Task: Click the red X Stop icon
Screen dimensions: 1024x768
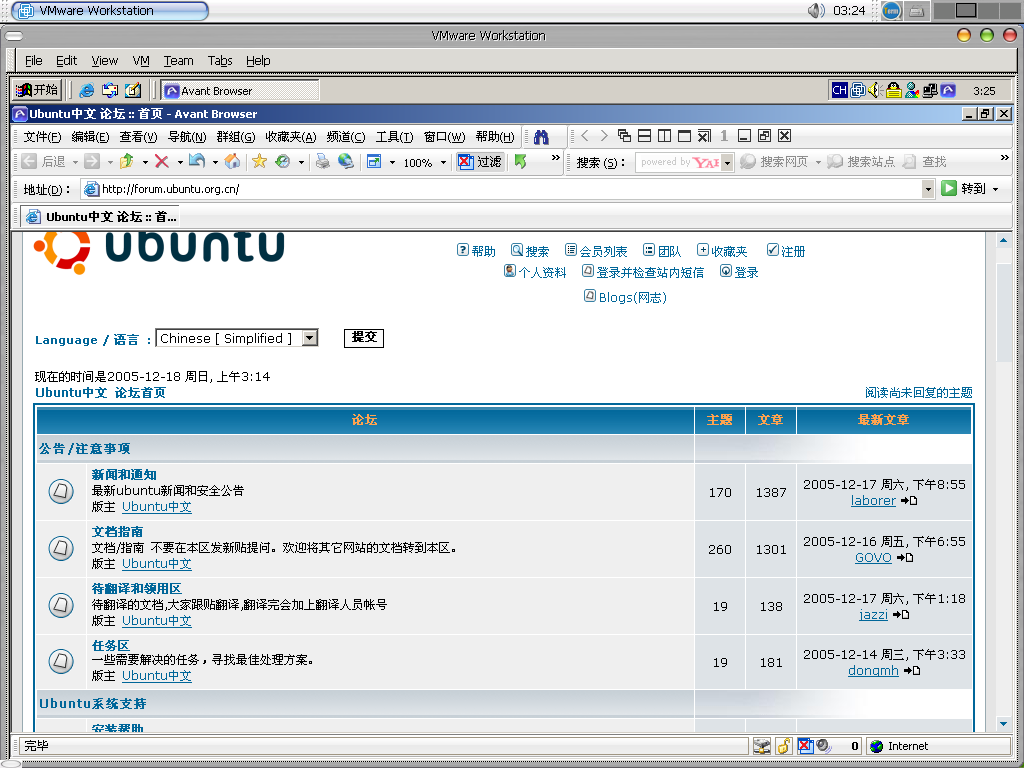Action: coord(162,161)
